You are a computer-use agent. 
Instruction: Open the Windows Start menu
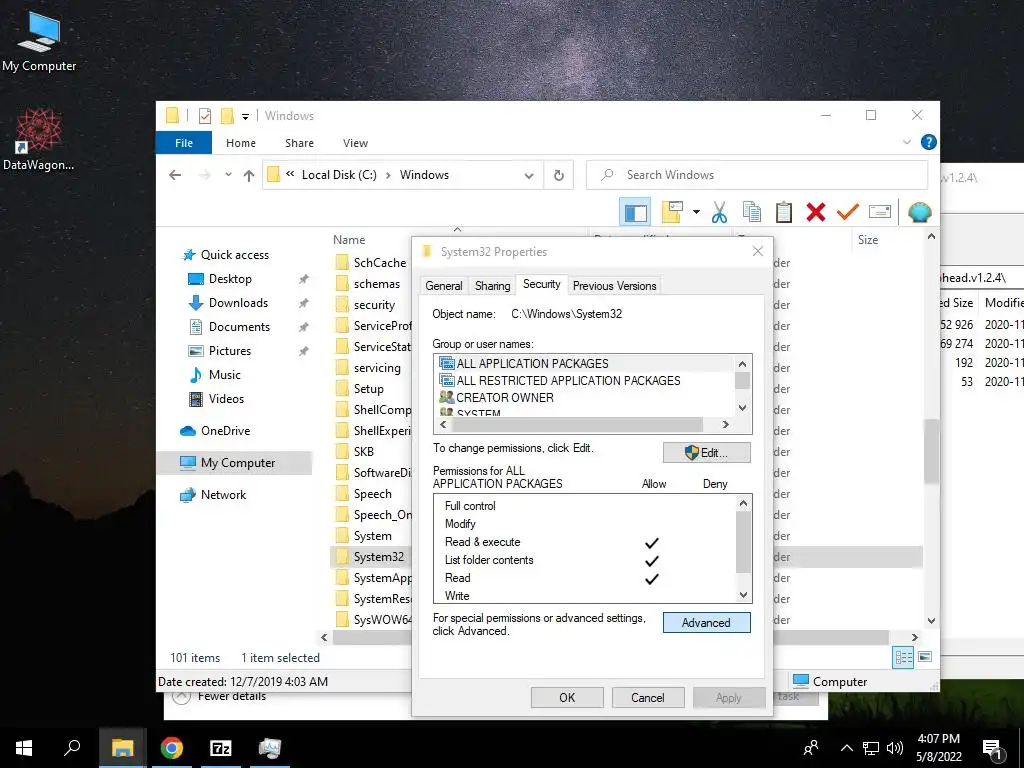pyautogui.click(x=24, y=748)
